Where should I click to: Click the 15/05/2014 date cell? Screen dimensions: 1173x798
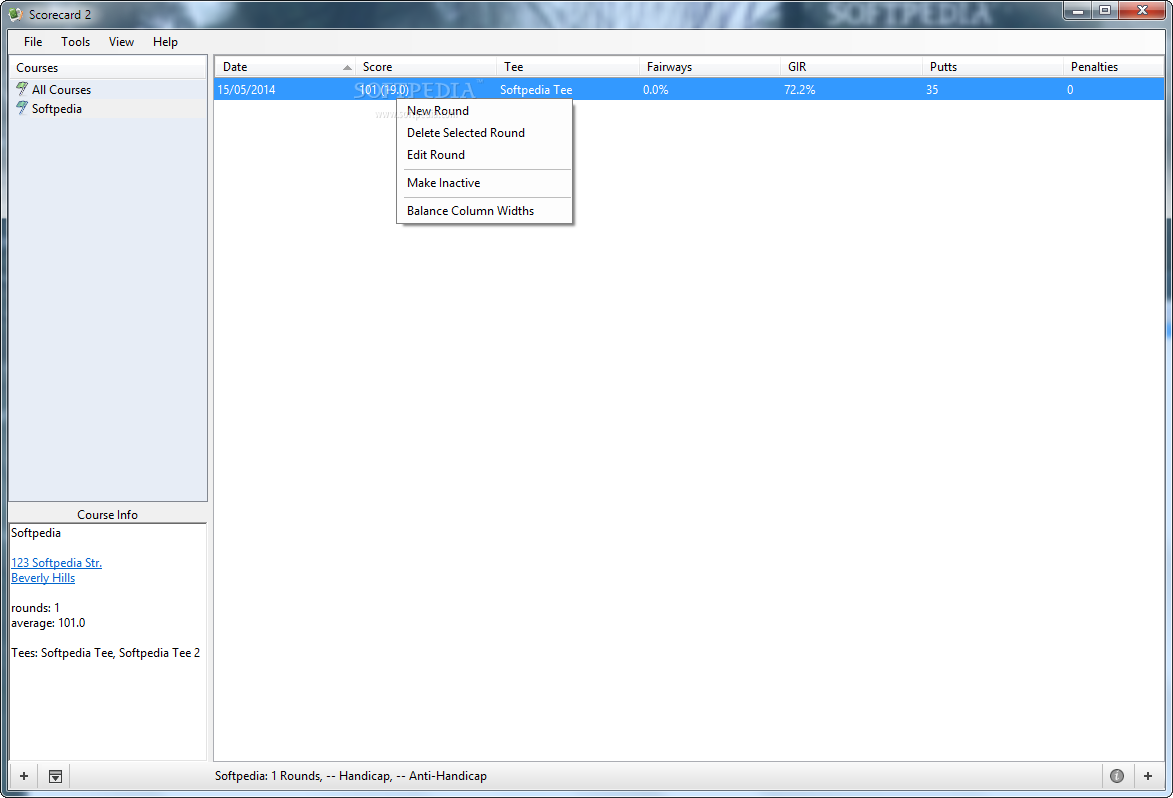point(246,90)
